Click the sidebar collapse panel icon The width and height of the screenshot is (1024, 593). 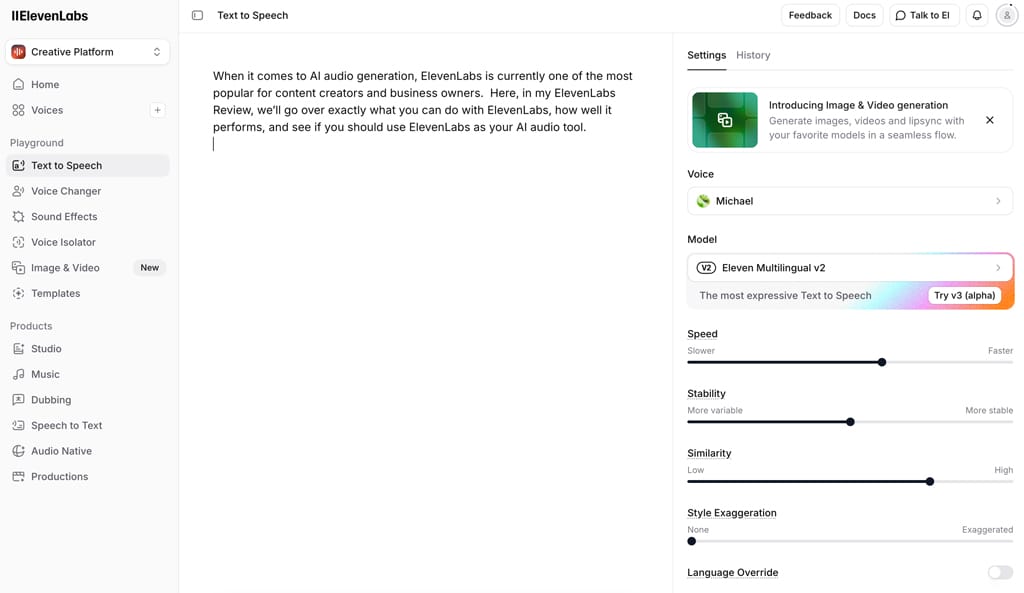click(x=197, y=15)
